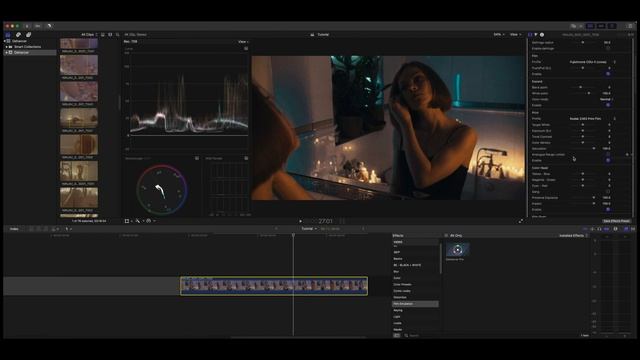Open the retime speedometer icon below the viewer
The height and width of the screenshot is (360, 640).
tap(149, 221)
